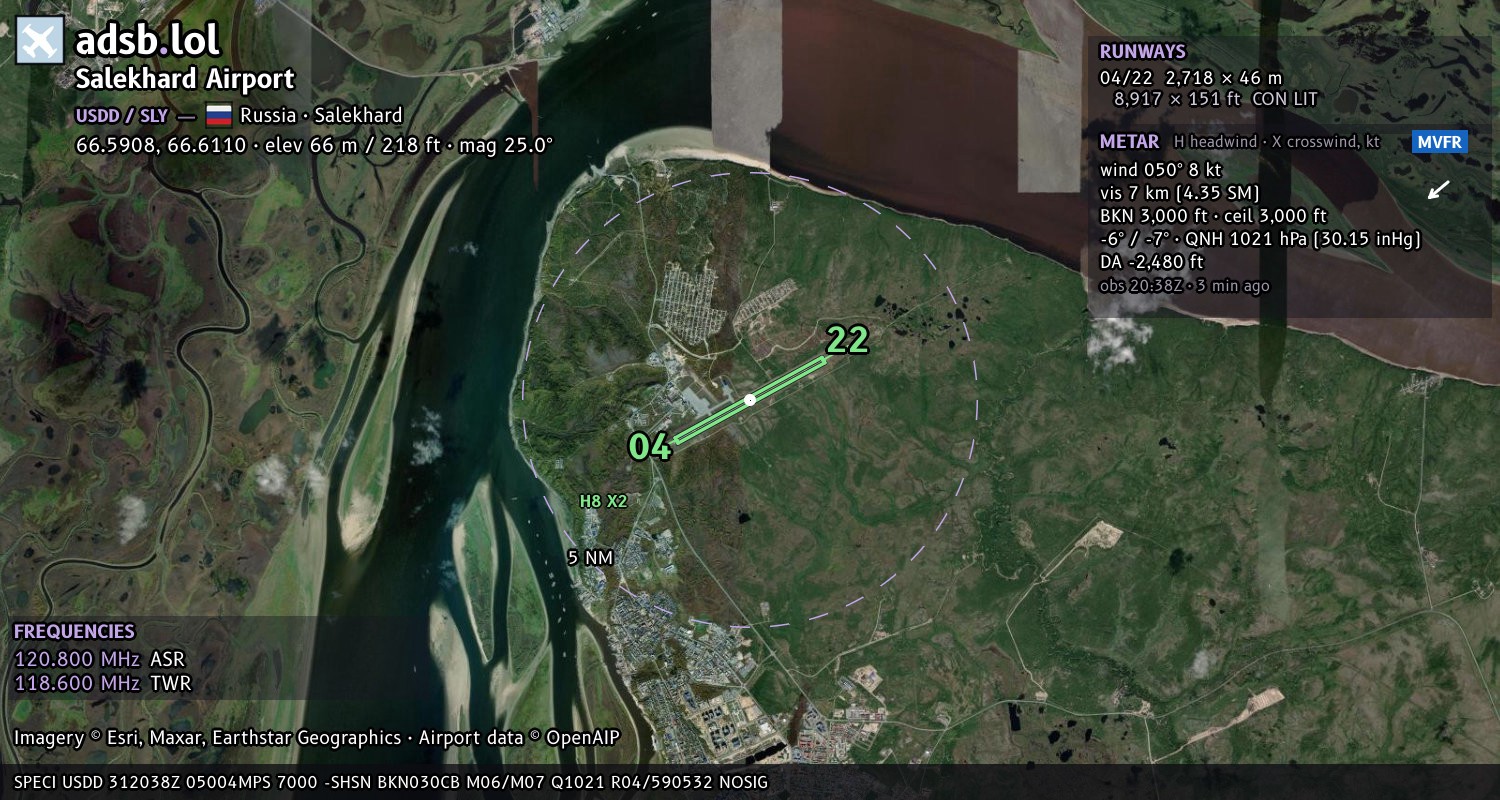
Task: Click the MVFR flight category badge
Action: click(x=1439, y=142)
